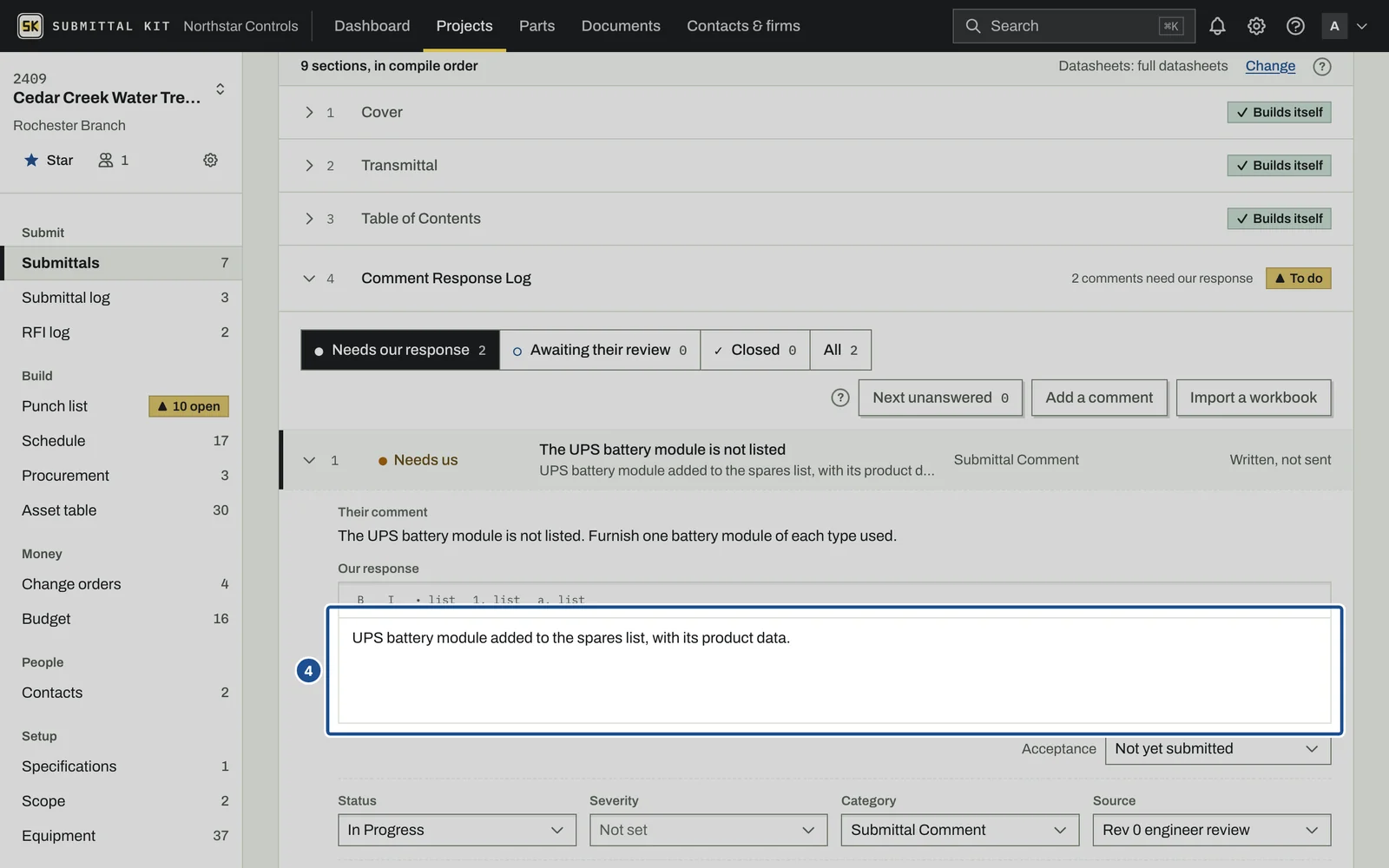This screenshot has width=1389, height=868.
Task: Open the Documents tab
Action: click(x=621, y=26)
